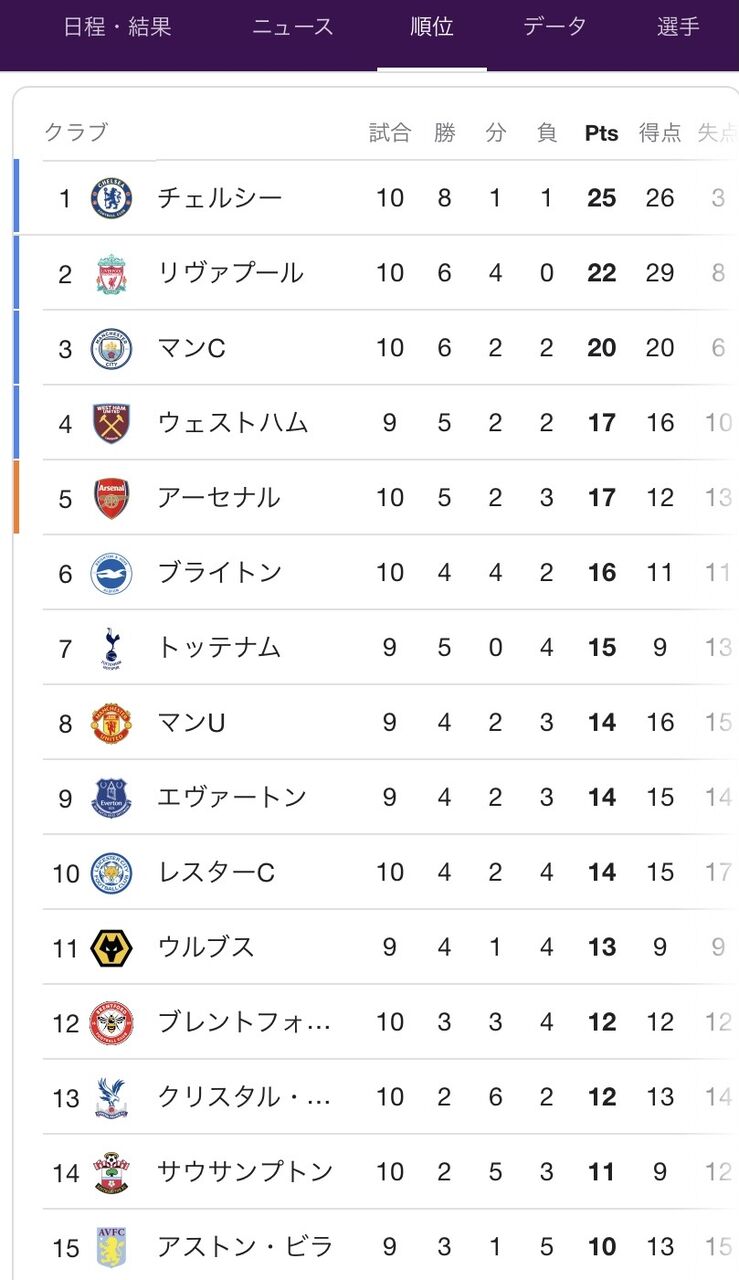Open the マンU team link
The width and height of the screenshot is (739, 1280).
(192, 722)
